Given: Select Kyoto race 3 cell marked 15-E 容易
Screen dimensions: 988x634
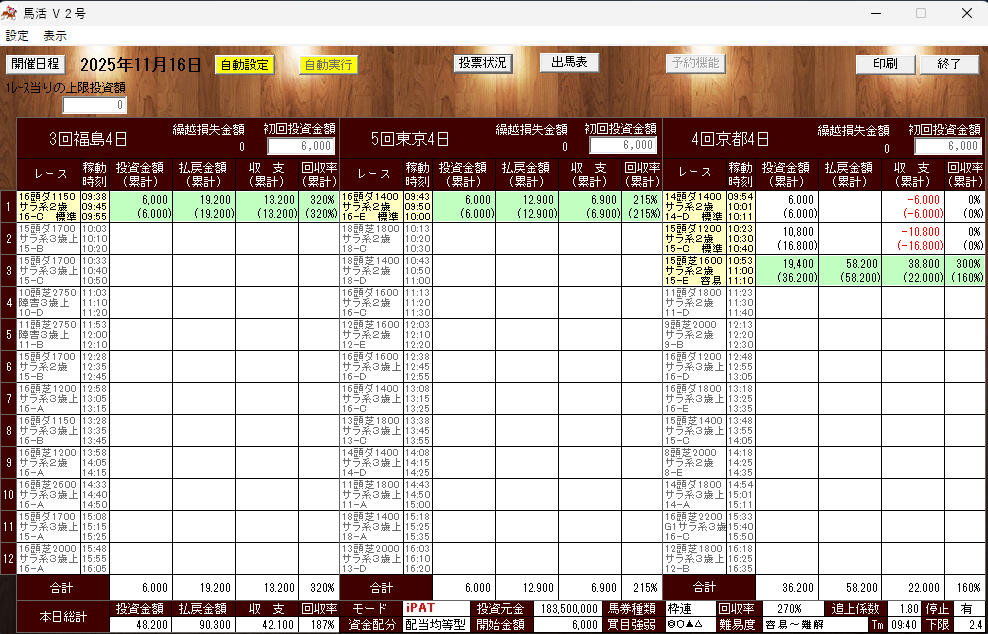Looking at the screenshot, I should coord(694,271).
